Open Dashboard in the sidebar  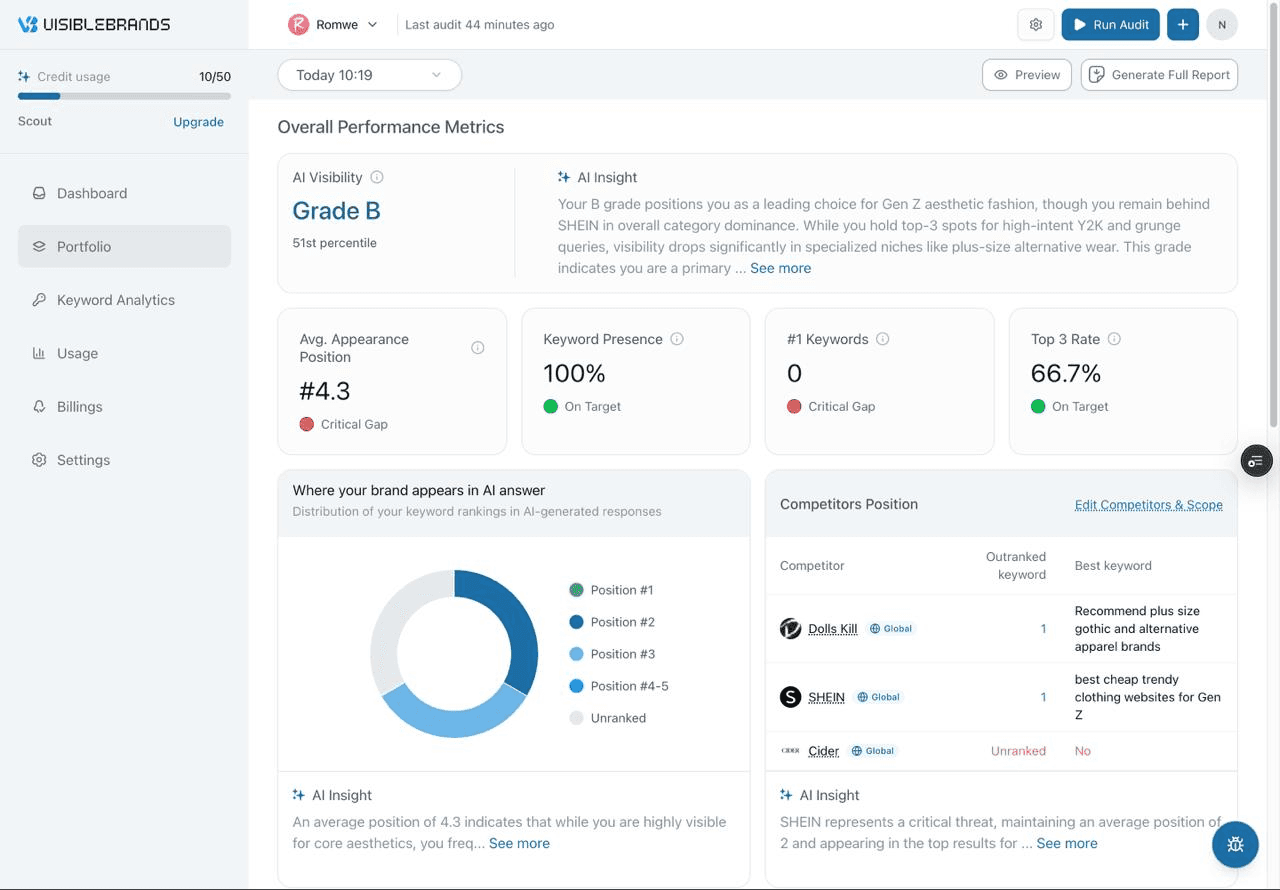tap(124, 193)
